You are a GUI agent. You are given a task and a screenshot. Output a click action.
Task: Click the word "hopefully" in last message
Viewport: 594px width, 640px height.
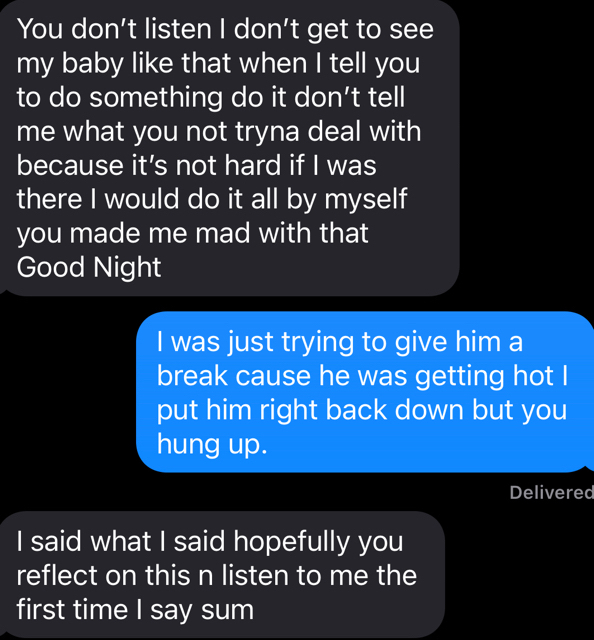point(292,542)
